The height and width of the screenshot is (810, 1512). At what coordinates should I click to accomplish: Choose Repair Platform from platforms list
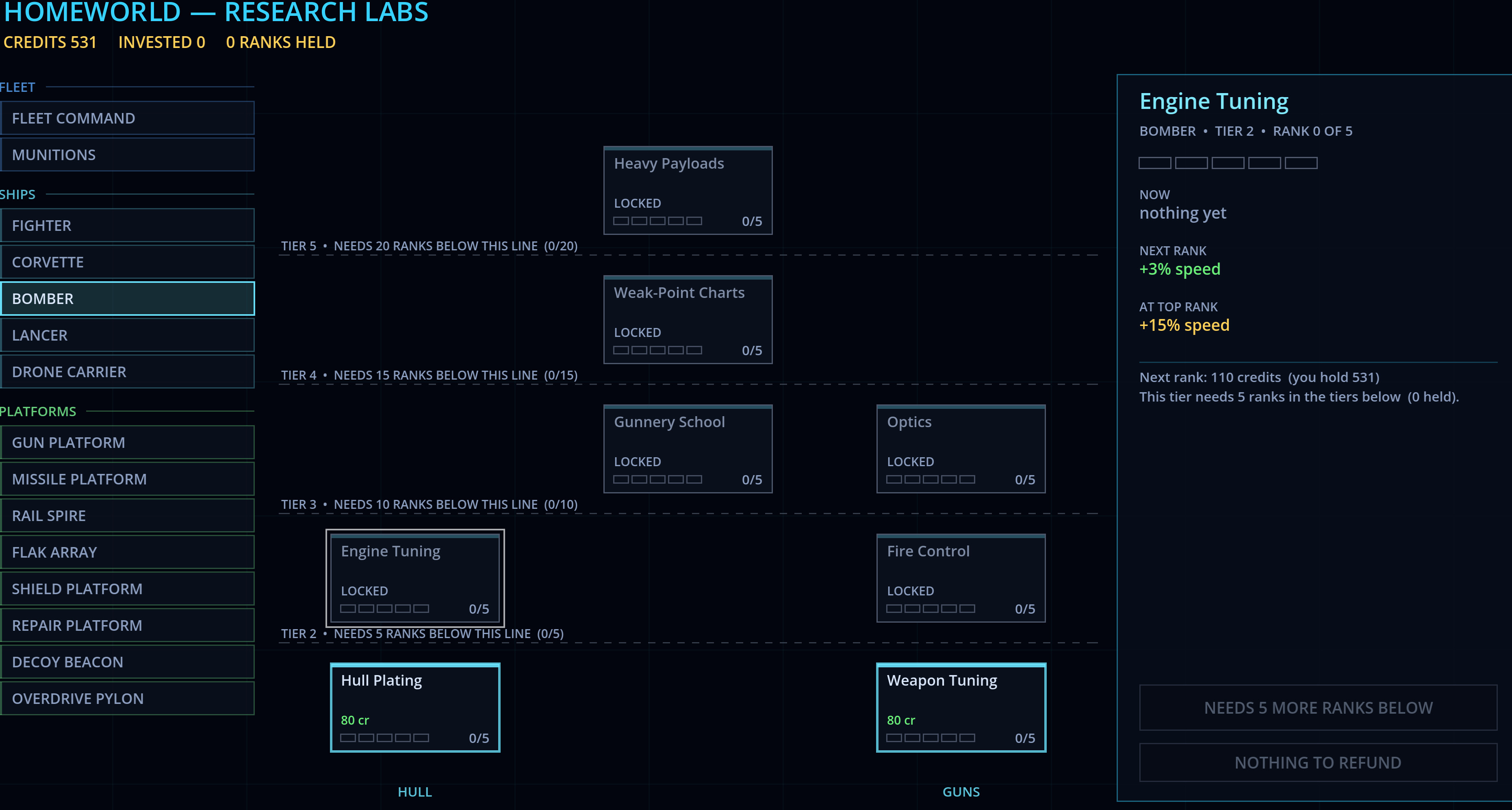pyautogui.click(x=127, y=625)
